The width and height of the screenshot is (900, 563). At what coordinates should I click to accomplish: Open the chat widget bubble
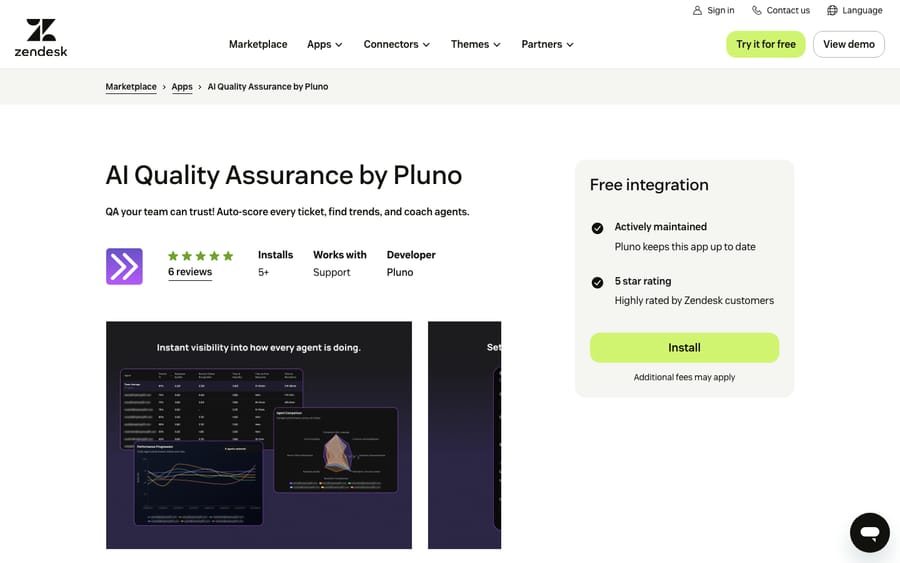click(x=870, y=533)
